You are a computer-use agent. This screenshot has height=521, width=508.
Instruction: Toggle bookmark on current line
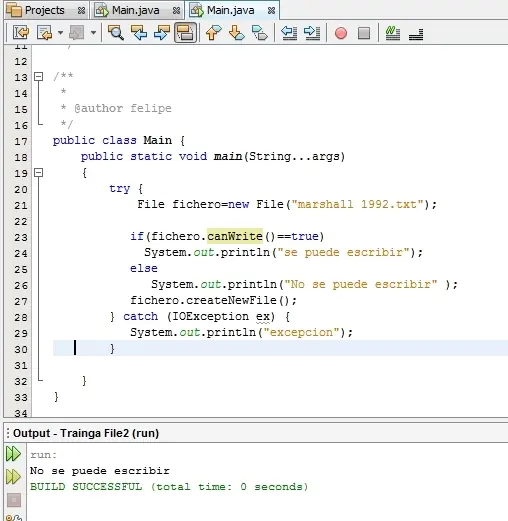point(260,33)
